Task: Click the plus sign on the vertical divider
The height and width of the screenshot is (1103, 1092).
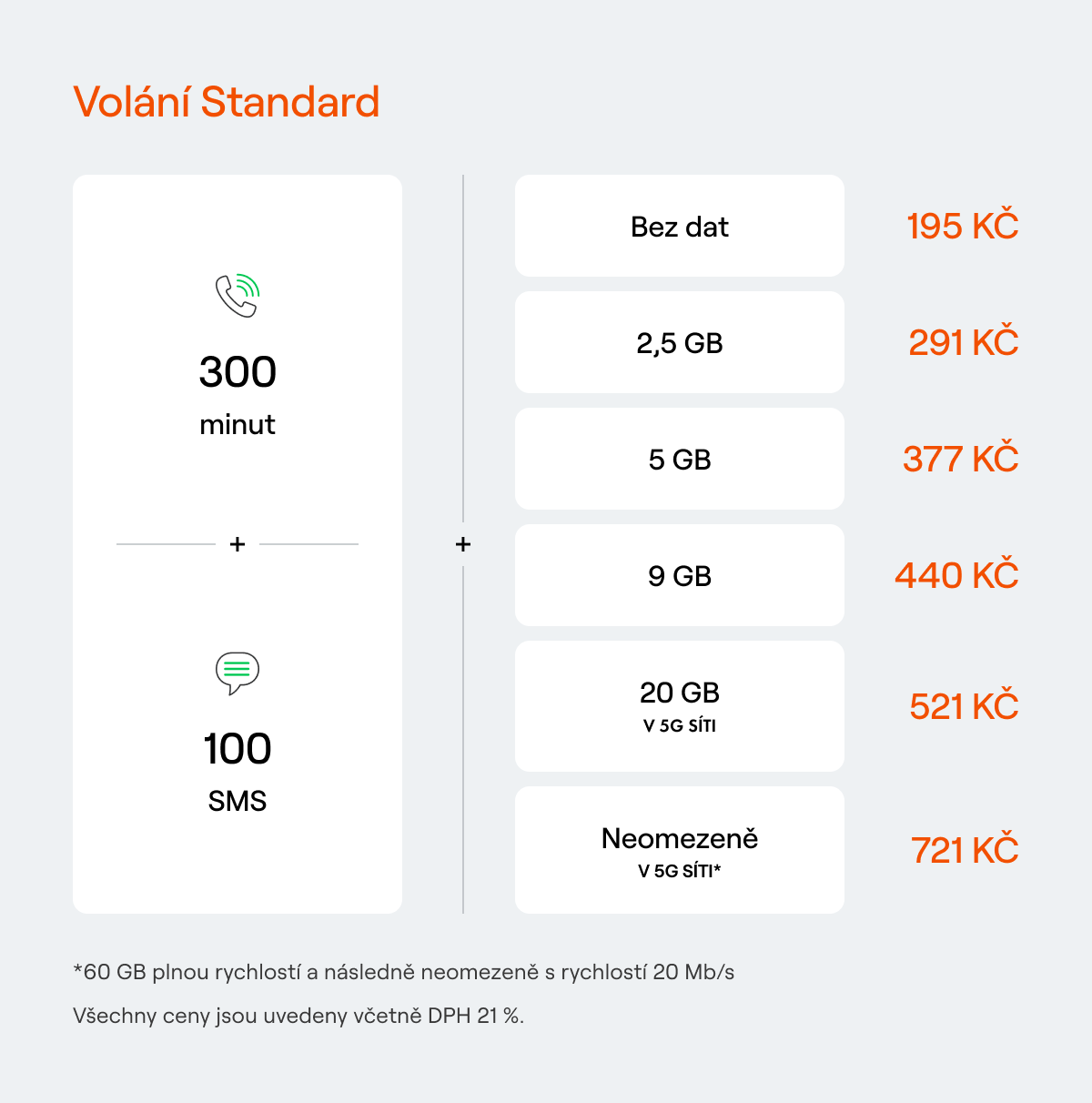Action: [x=463, y=544]
